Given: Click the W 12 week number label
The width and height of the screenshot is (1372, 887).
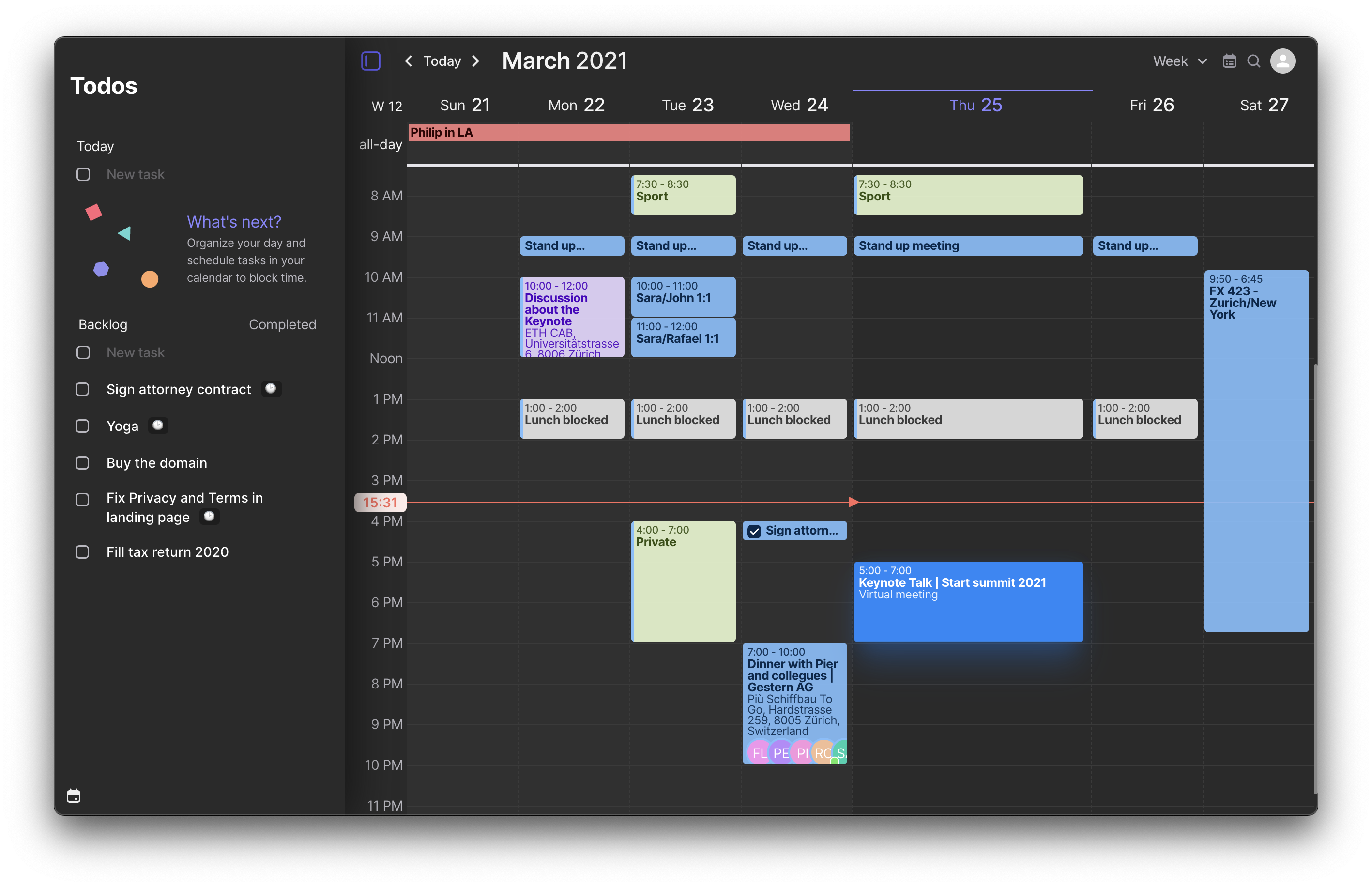Looking at the screenshot, I should [x=387, y=106].
